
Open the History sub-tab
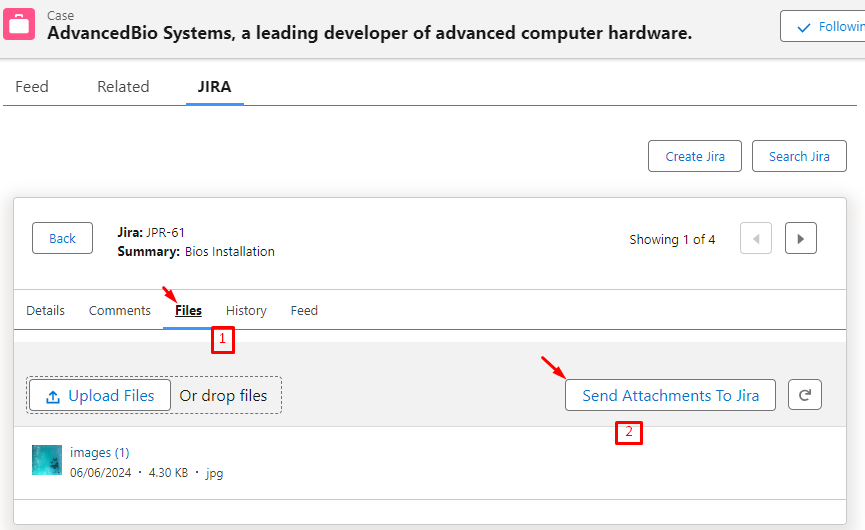[246, 310]
